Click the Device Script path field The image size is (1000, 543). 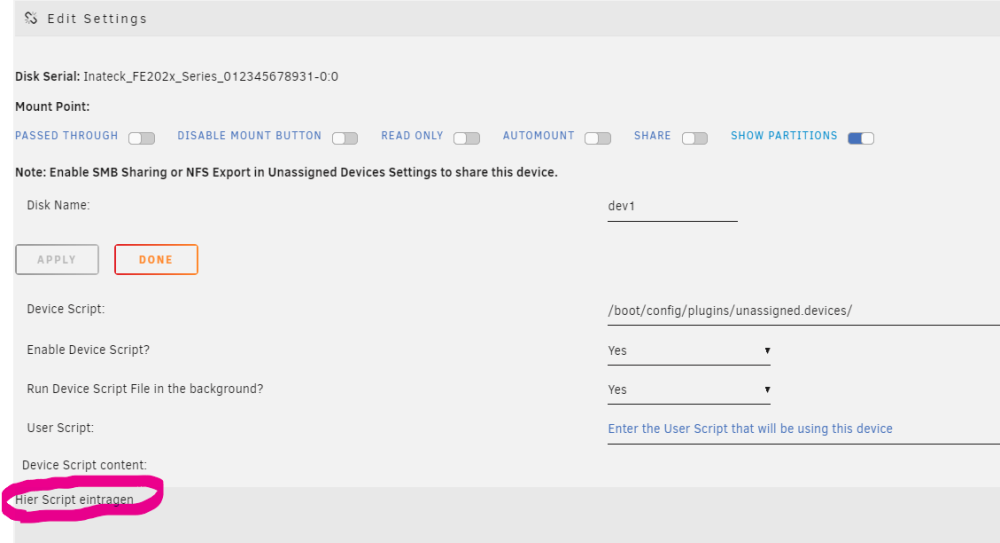[x=804, y=311]
